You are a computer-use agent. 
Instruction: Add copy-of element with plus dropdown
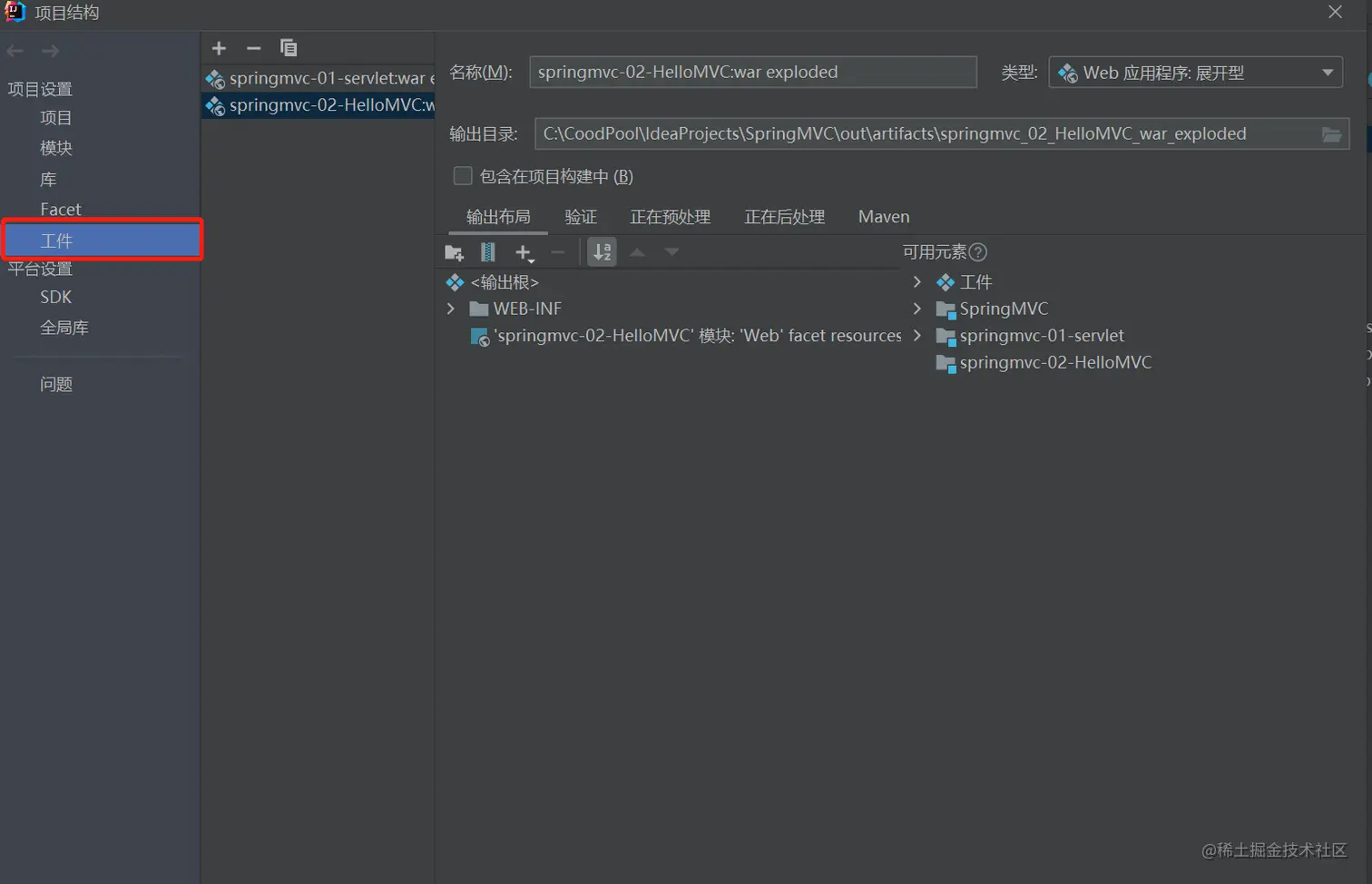pos(524,252)
